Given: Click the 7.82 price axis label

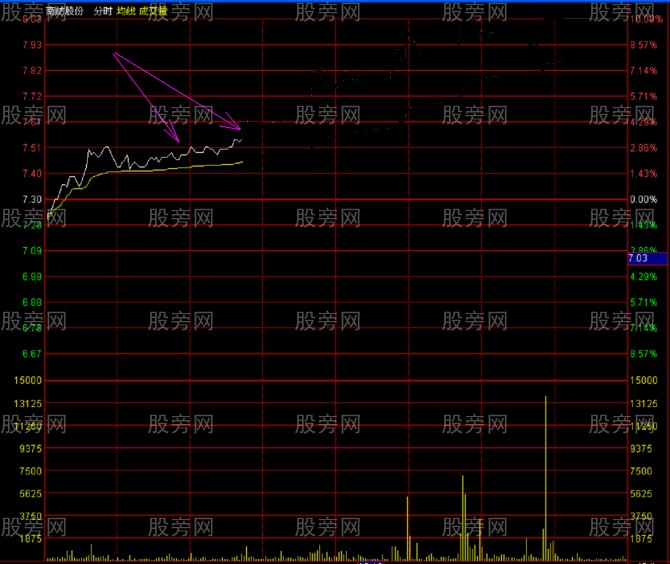Looking at the screenshot, I should pos(32,70).
